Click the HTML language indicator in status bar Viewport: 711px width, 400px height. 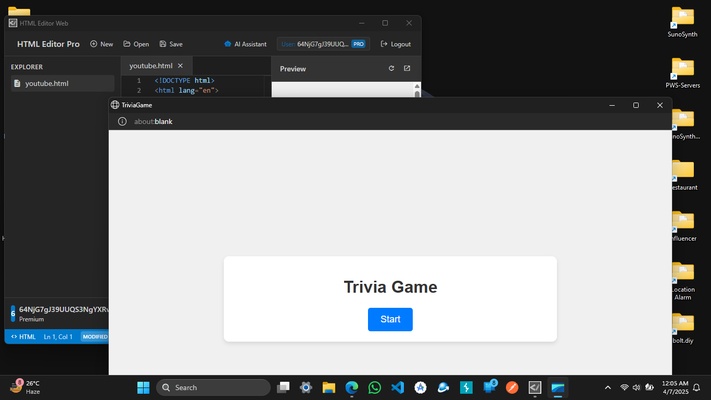click(23, 337)
